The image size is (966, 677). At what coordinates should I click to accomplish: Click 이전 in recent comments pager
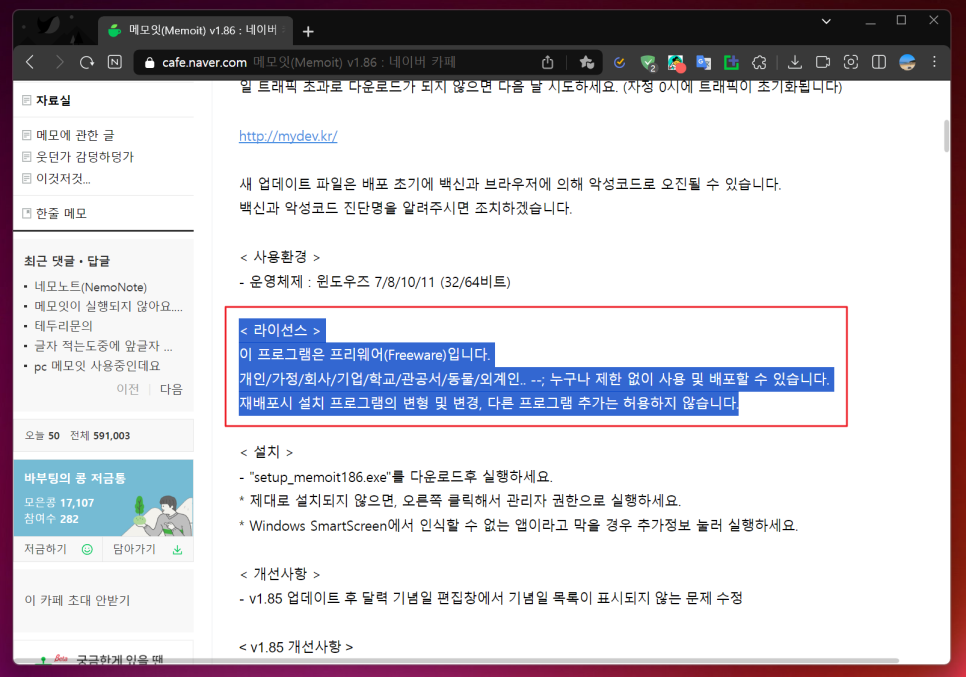tap(128, 389)
